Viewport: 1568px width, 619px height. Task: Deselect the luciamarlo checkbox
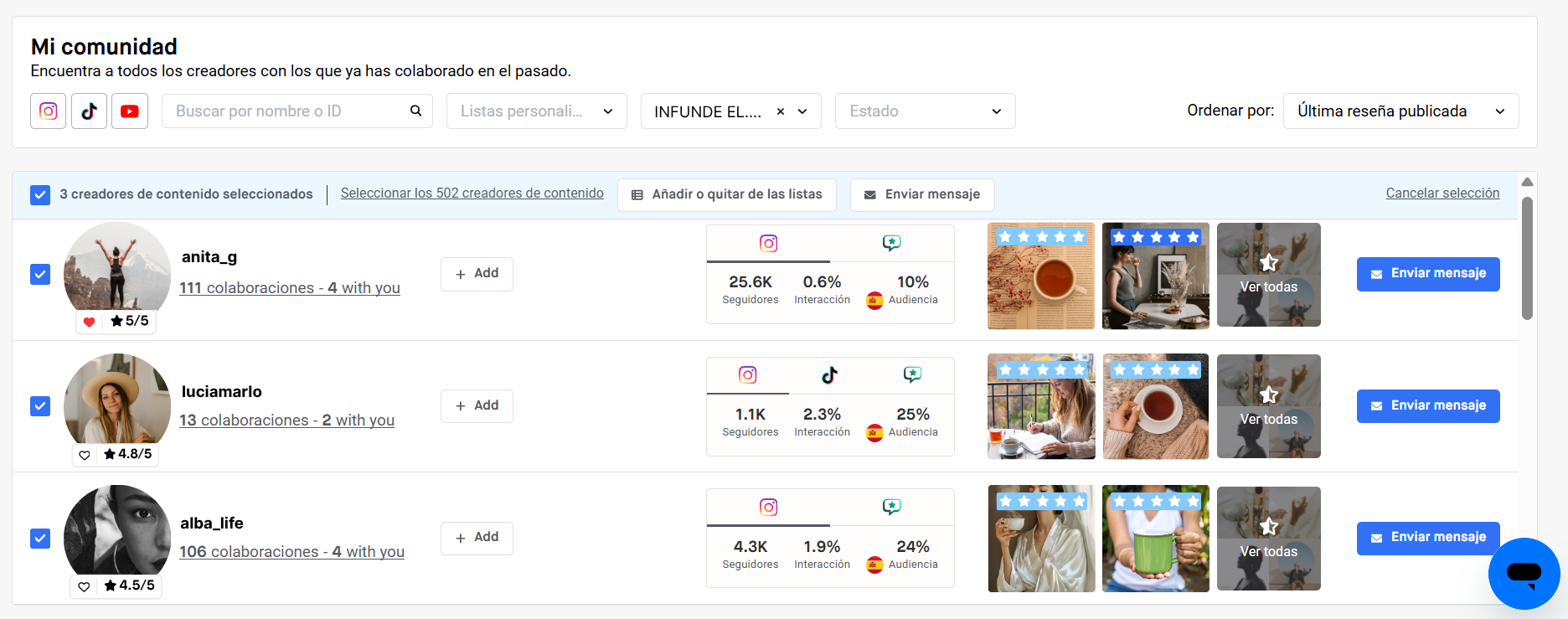point(40,406)
